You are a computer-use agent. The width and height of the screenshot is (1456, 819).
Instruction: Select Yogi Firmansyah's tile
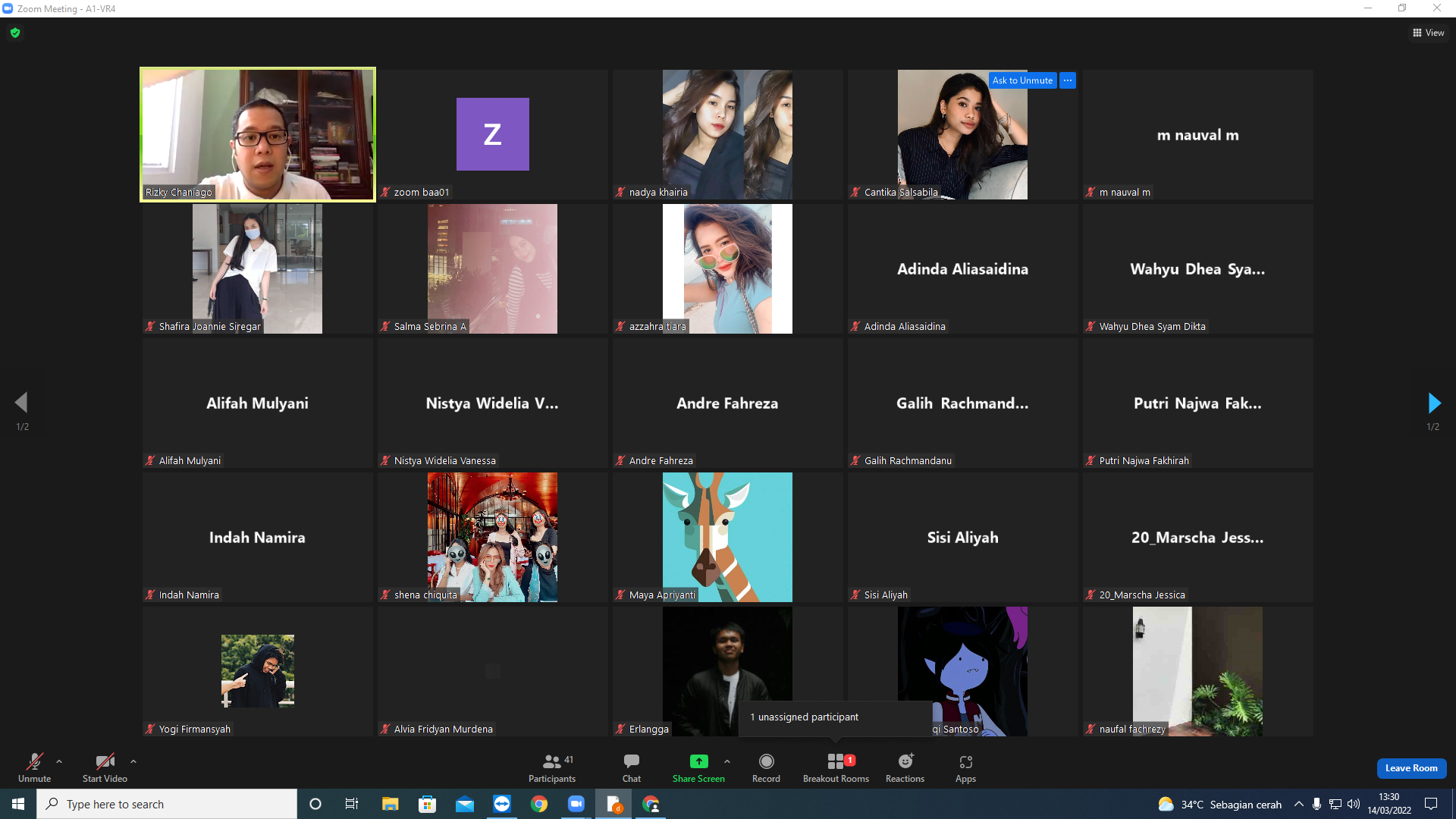coord(258,671)
